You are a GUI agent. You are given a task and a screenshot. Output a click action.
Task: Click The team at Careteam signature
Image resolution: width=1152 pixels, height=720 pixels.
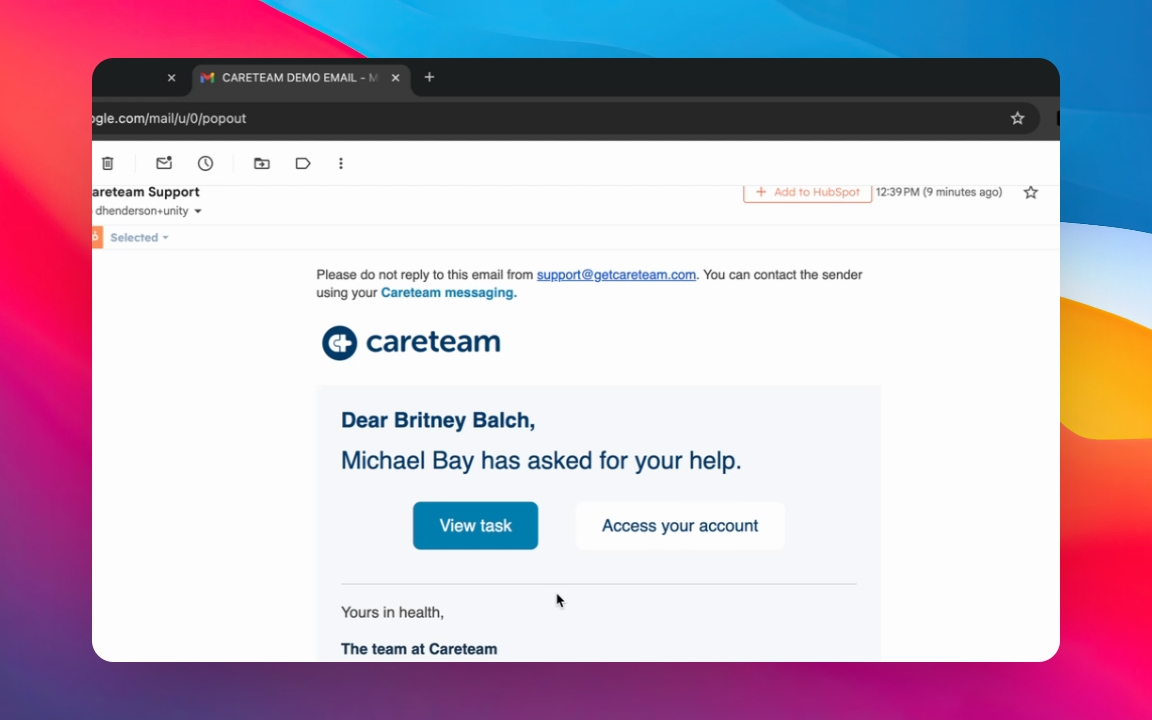pyautogui.click(x=419, y=649)
